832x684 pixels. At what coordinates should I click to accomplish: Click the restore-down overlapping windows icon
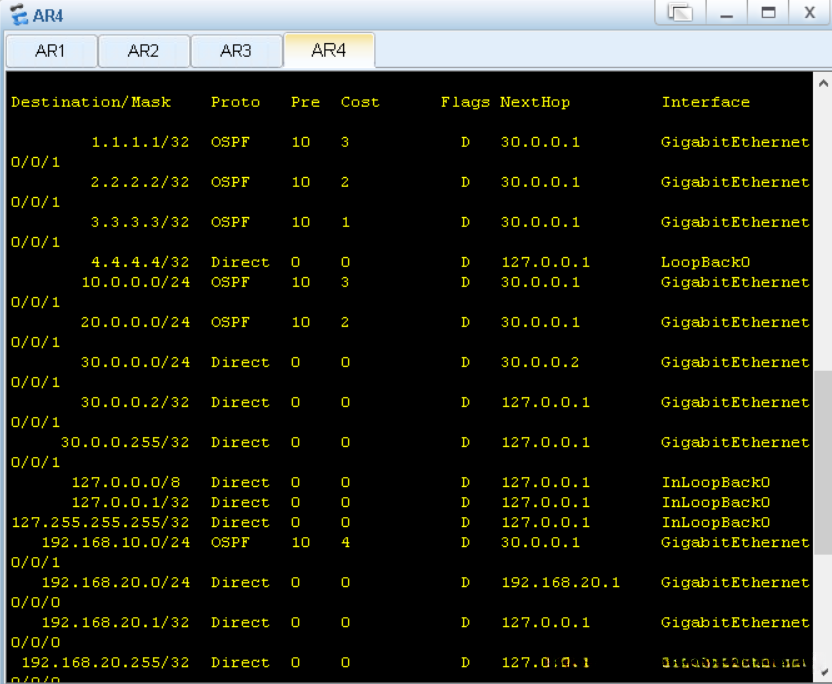(680, 12)
